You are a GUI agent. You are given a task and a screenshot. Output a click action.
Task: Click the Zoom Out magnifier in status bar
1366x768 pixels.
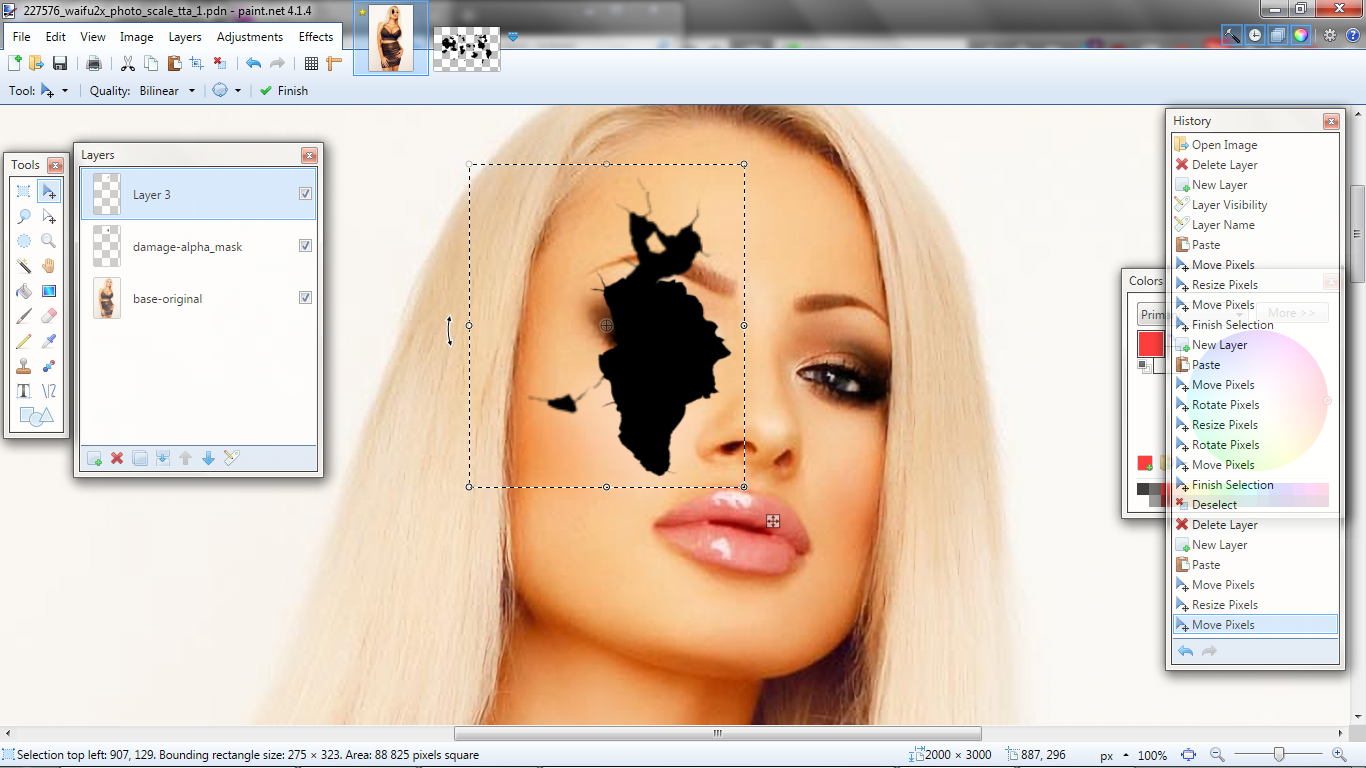1217,755
